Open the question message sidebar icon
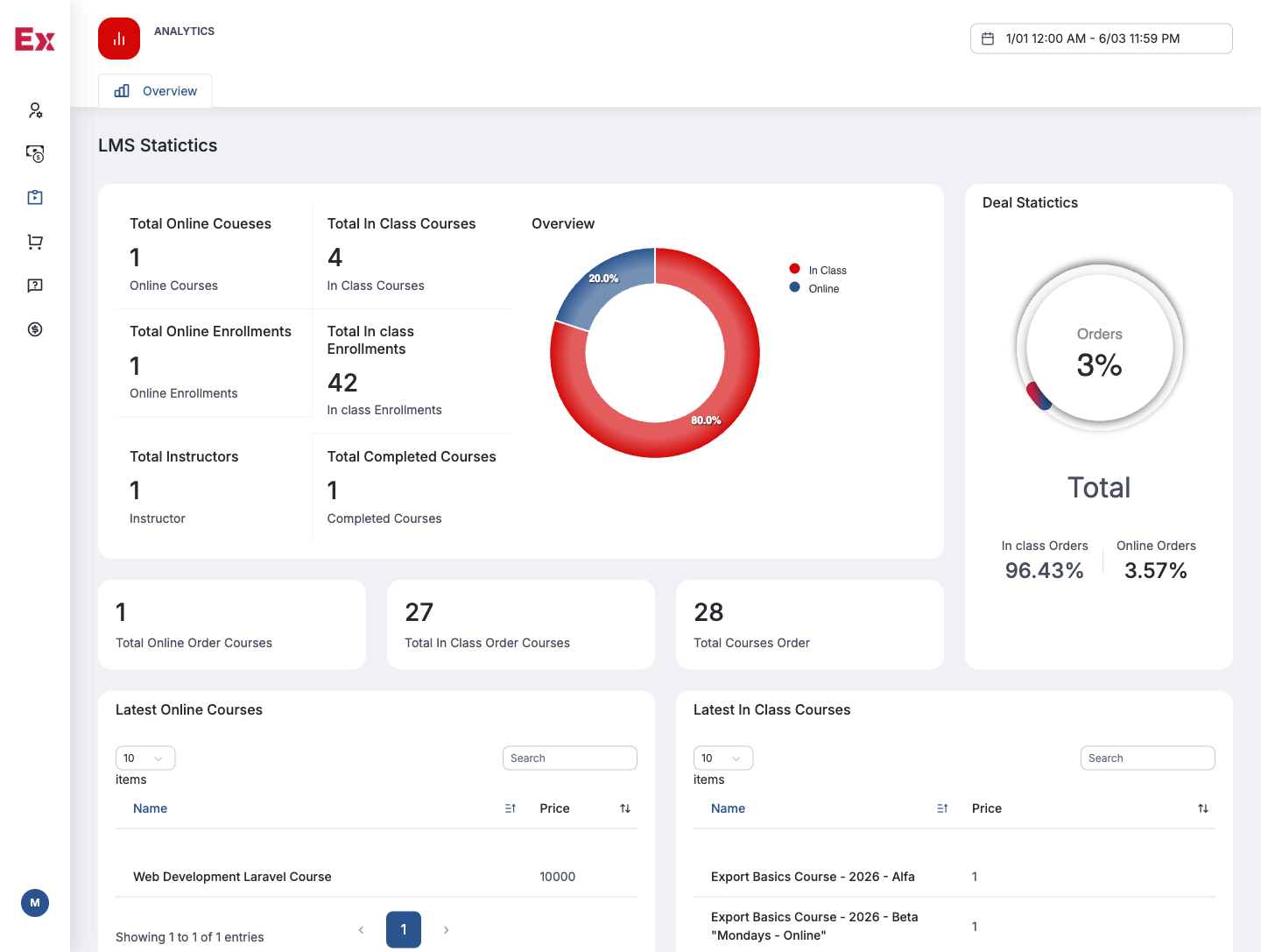1261x952 pixels. coord(35,286)
